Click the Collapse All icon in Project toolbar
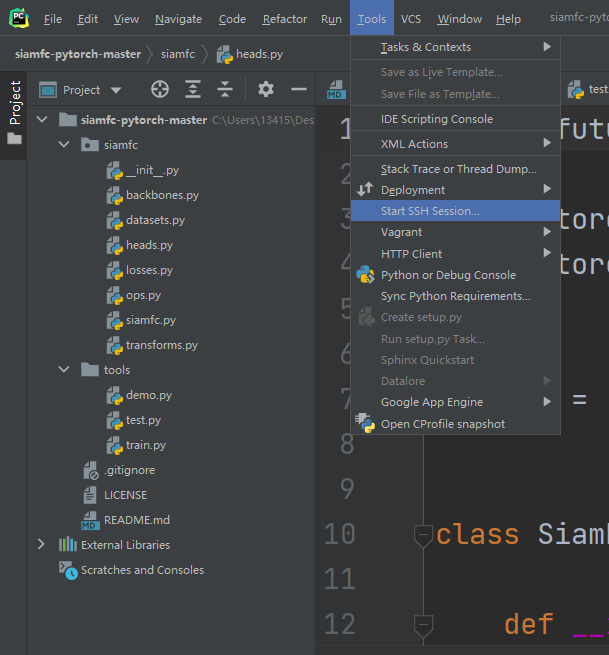Image resolution: width=609 pixels, height=655 pixels. tap(225, 89)
